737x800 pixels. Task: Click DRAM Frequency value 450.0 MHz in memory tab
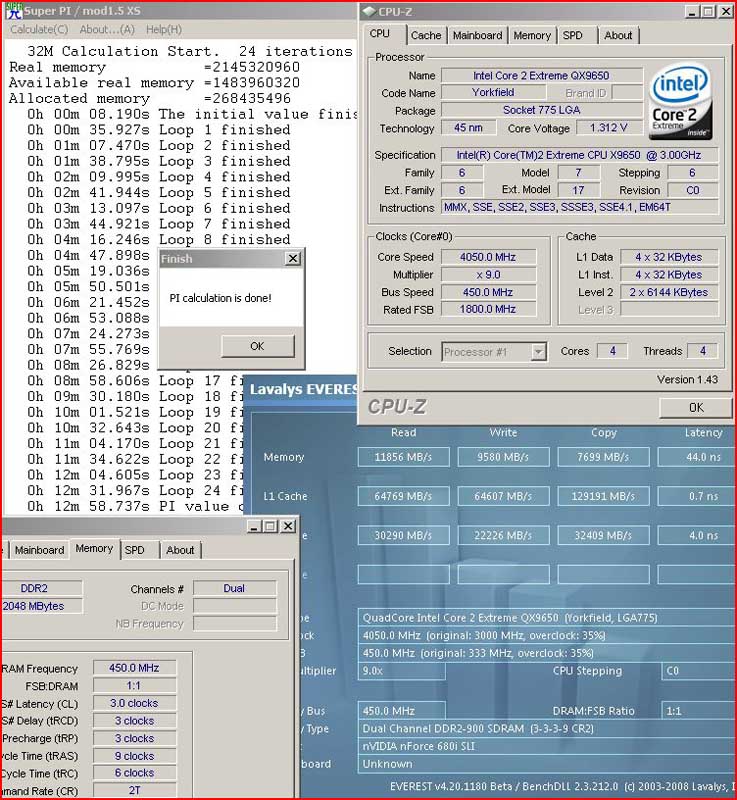click(134, 668)
